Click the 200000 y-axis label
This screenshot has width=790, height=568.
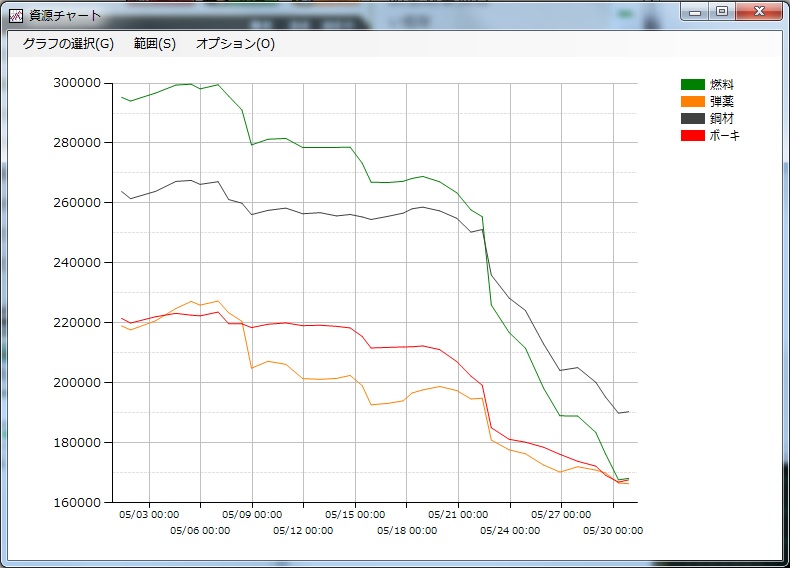[x=77, y=383]
